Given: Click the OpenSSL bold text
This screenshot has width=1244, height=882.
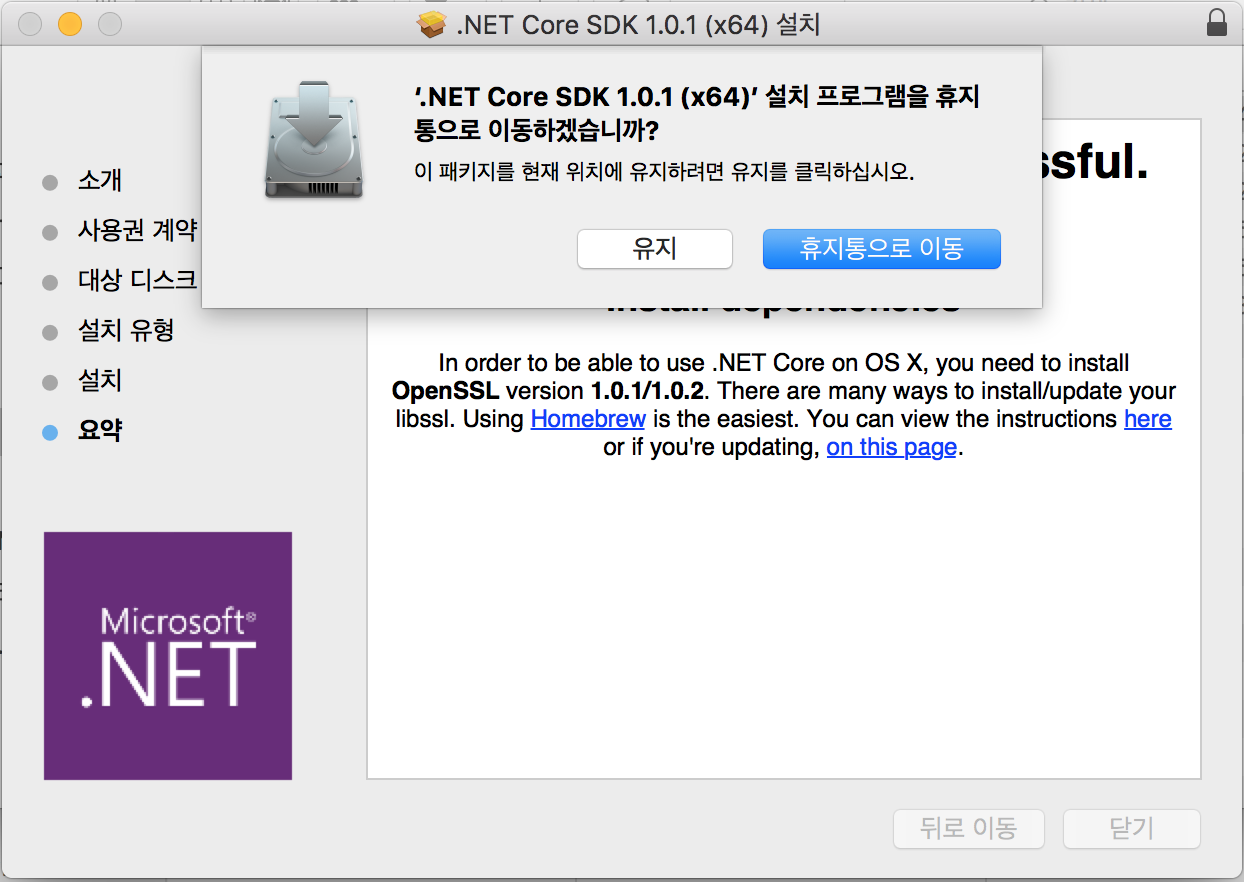Looking at the screenshot, I should 445,390.
